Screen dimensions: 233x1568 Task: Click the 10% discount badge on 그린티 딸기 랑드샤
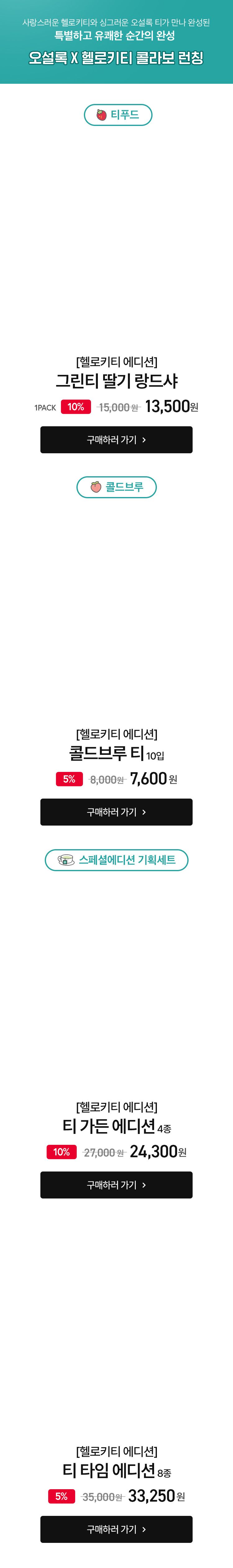75,407
